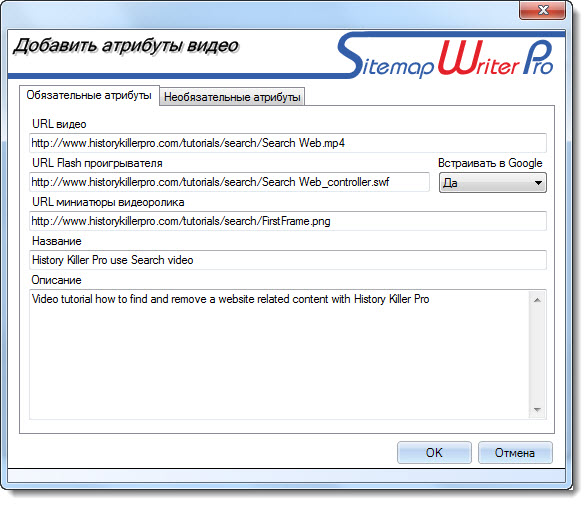Screen dimensions: 588x505
Task: Click the Добавить атрибуты видео heading
Action: (126, 46)
